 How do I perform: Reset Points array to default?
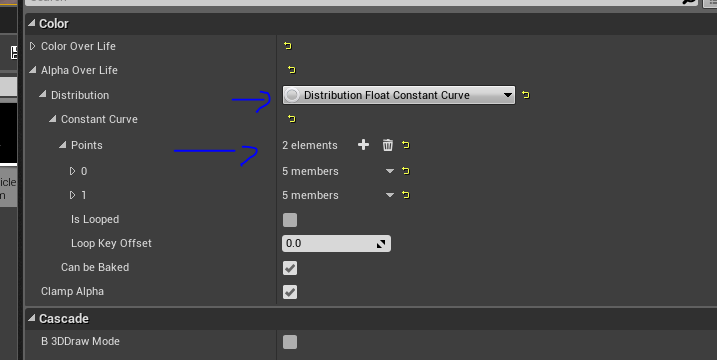pyautogui.click(x=406, y=145)
